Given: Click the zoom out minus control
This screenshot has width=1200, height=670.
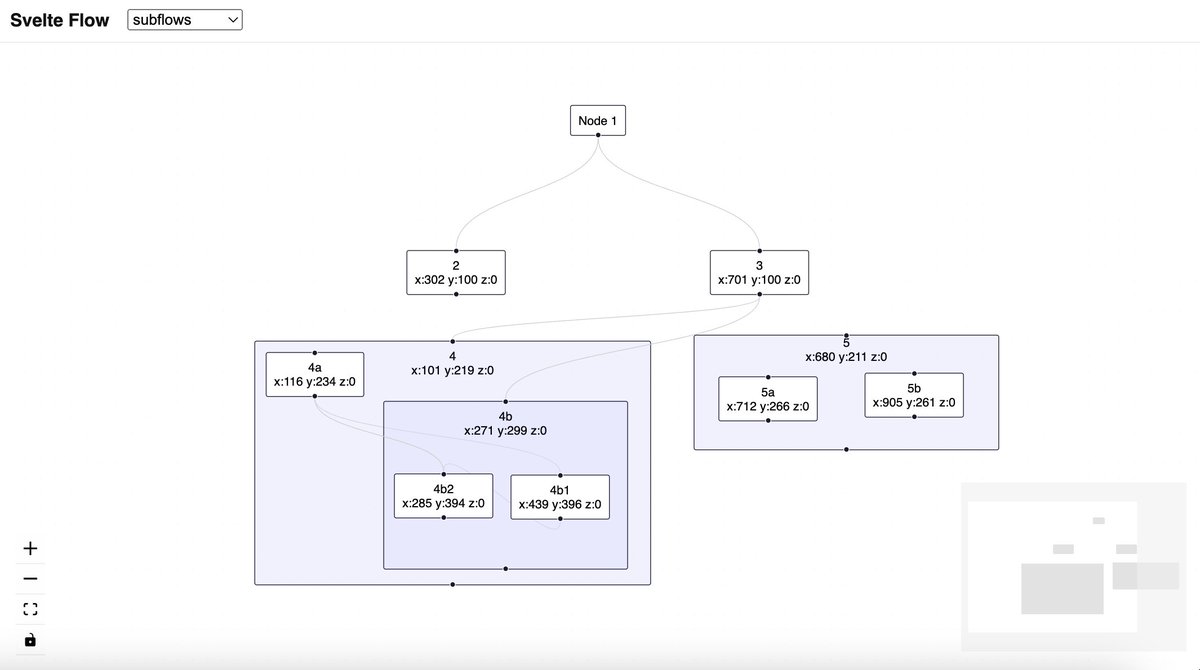Looking at the screenshot, I should coord(30,578).
